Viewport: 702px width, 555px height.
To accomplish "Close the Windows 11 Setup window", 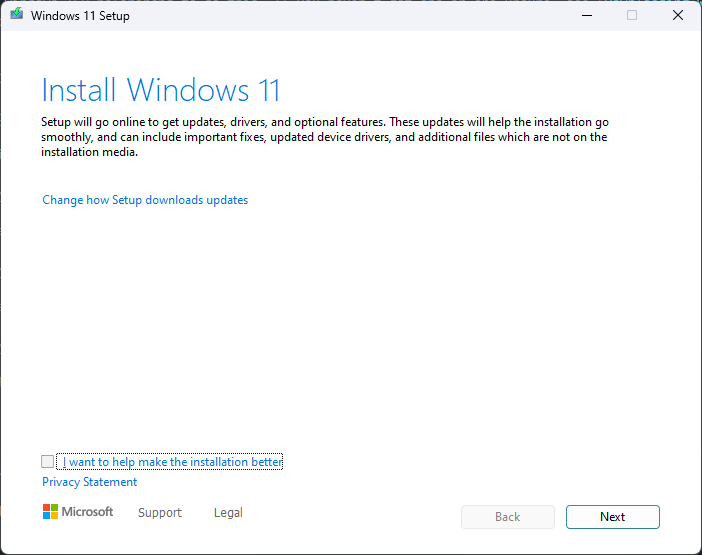I will (678, 15).
